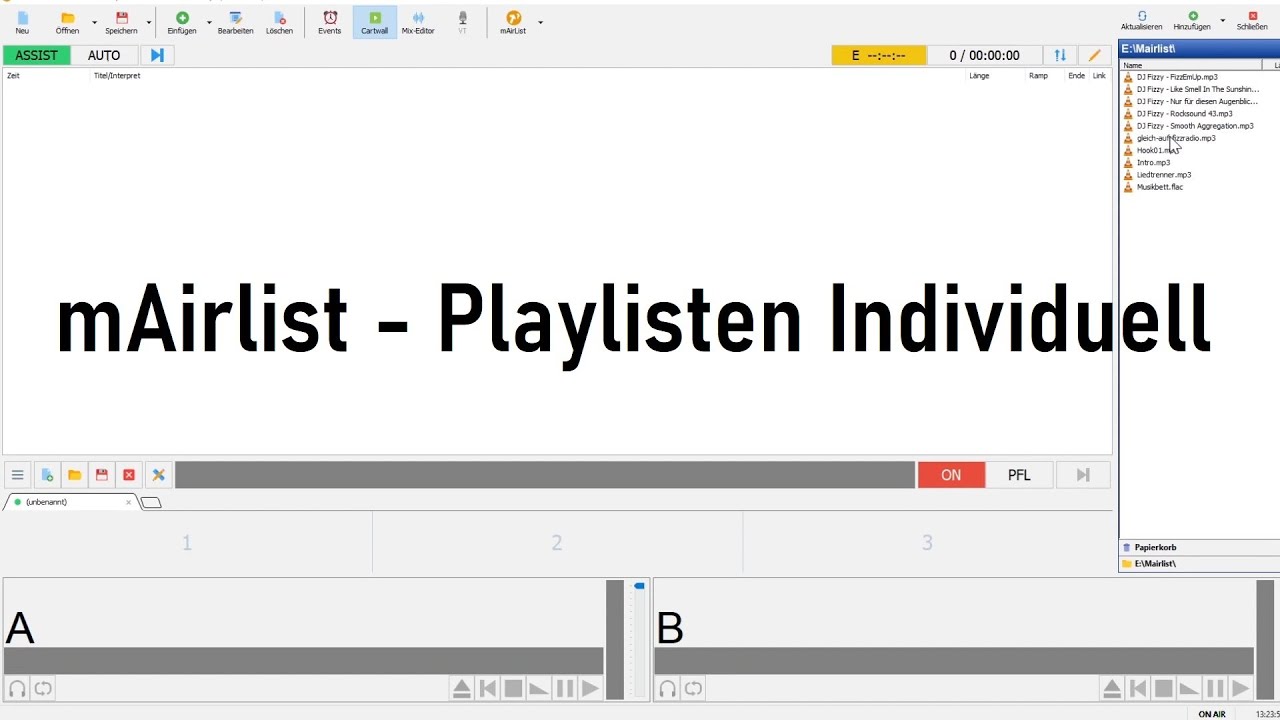Screen dimensions: 1280x720
Task: Toggle loop on Player A
Action: click(43, 688)
